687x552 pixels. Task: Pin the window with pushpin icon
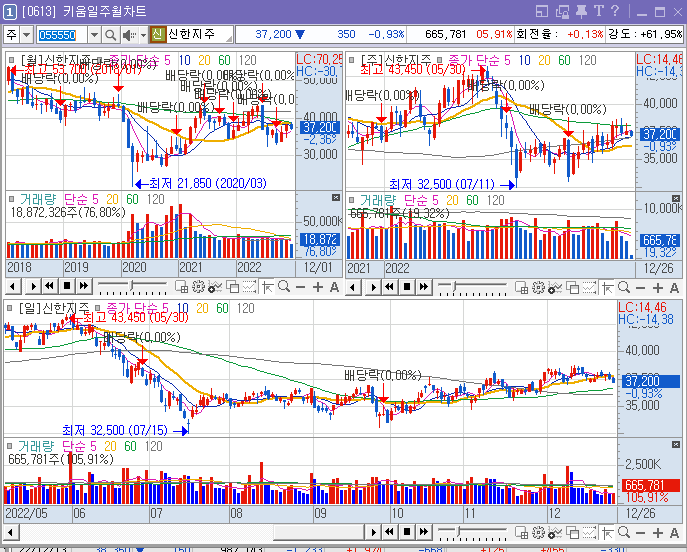pos(581,11)
